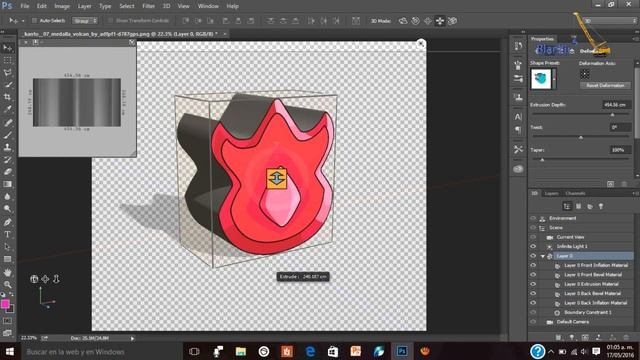Enable the Auto-Select checkbox
This screenshot has height=360, width=640.
(x=34, y=20)
